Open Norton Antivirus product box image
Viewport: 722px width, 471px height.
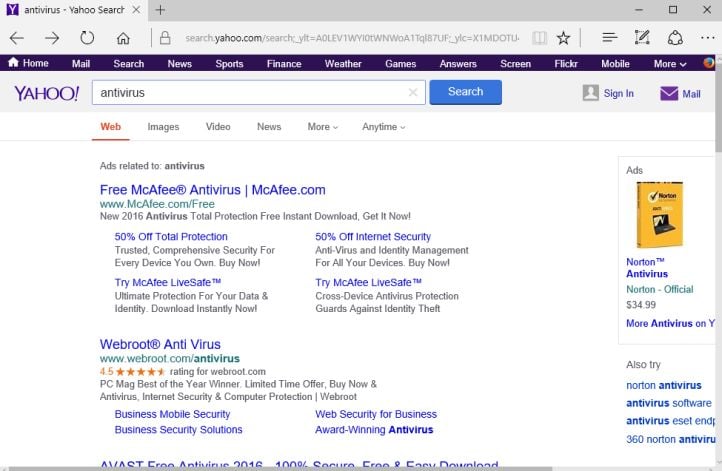[x=660, y=215]
